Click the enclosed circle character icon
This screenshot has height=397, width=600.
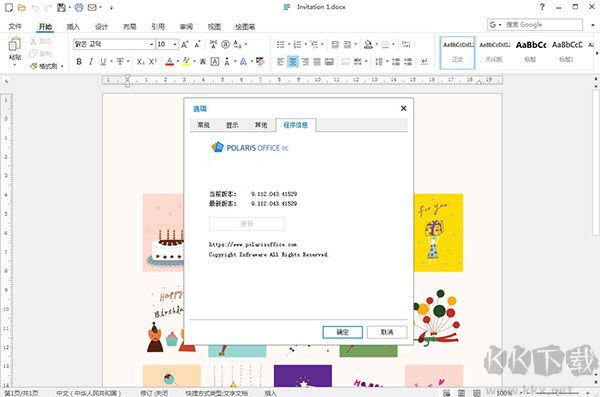point(225,44)
